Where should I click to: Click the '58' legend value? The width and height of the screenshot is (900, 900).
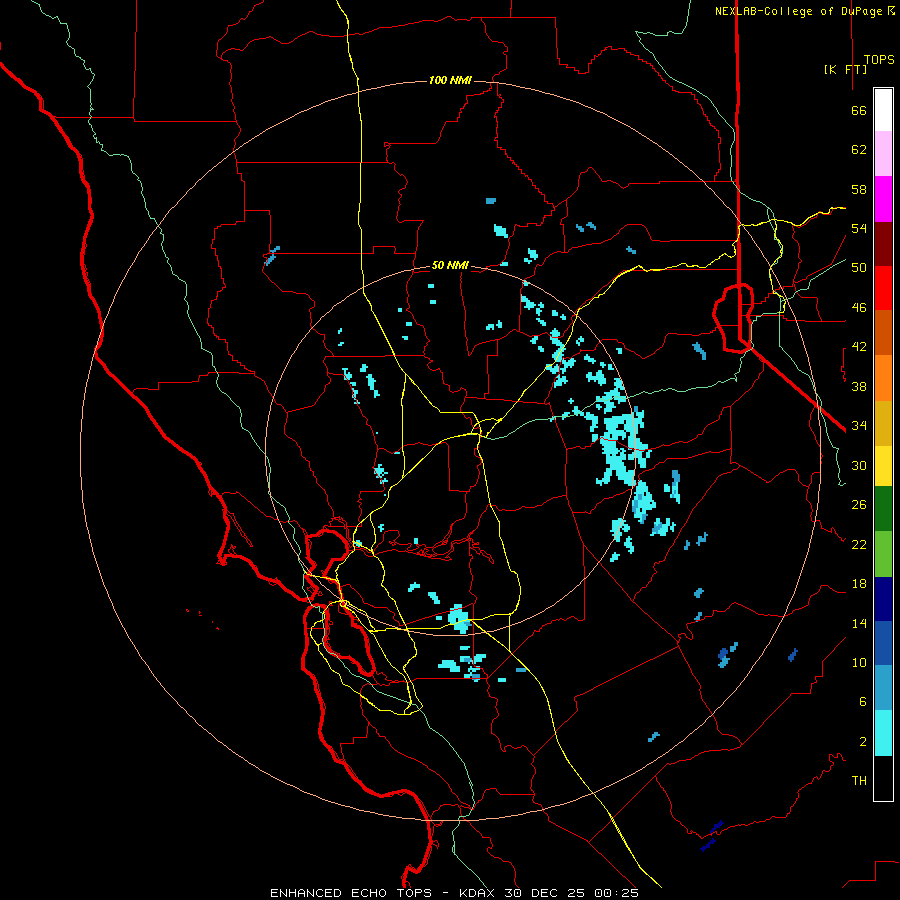[859, 189]
